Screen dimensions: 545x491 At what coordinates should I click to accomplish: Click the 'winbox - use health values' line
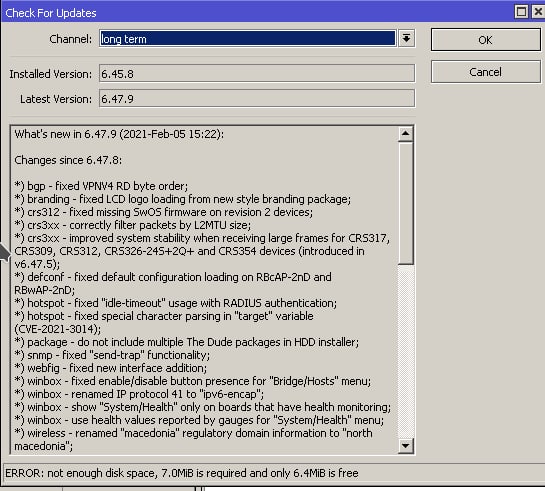pyautogui.click(x=199, y=420)
